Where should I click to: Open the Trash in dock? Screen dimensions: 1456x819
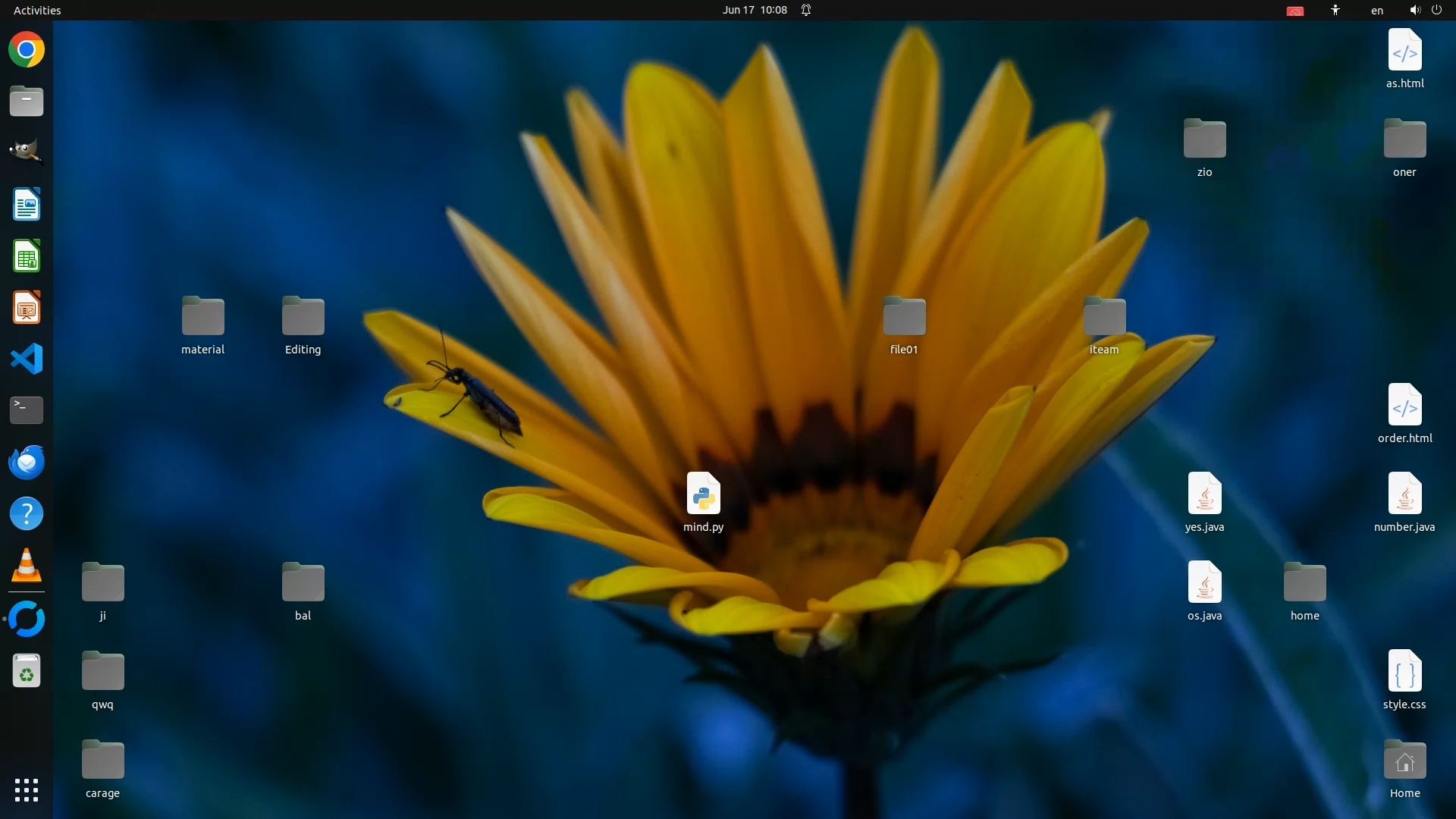[27, 671]
